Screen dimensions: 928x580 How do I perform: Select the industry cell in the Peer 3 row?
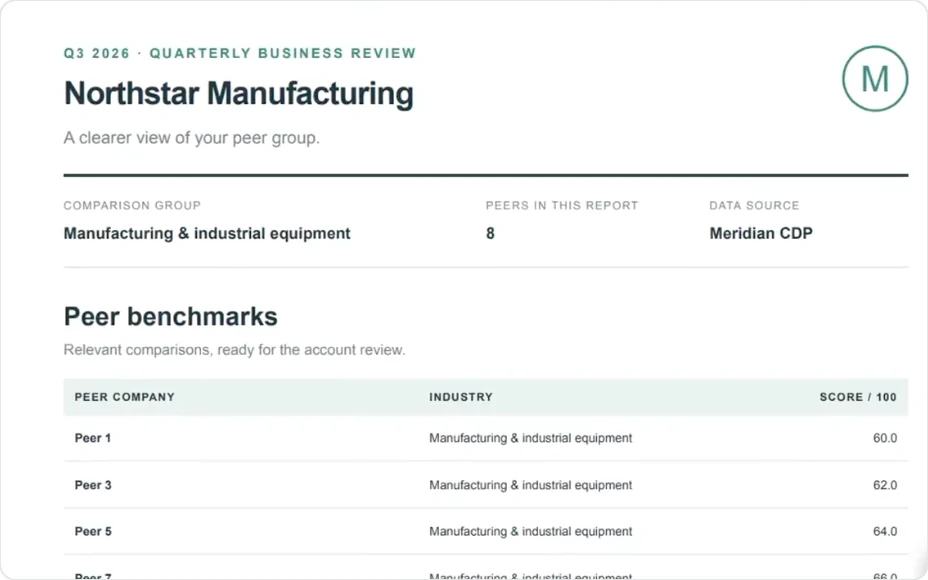(x=531, y=485)
